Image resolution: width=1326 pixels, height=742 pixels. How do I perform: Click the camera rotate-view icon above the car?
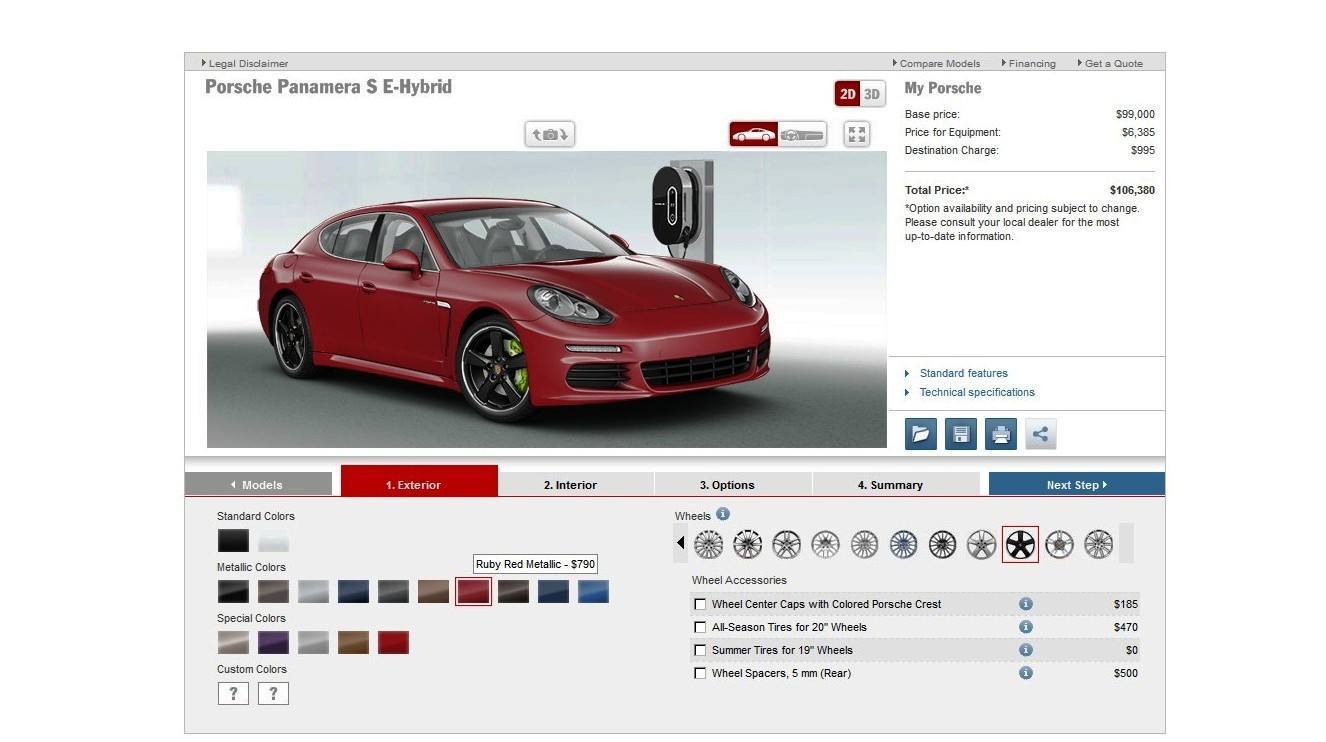click(x=550, y=134)
